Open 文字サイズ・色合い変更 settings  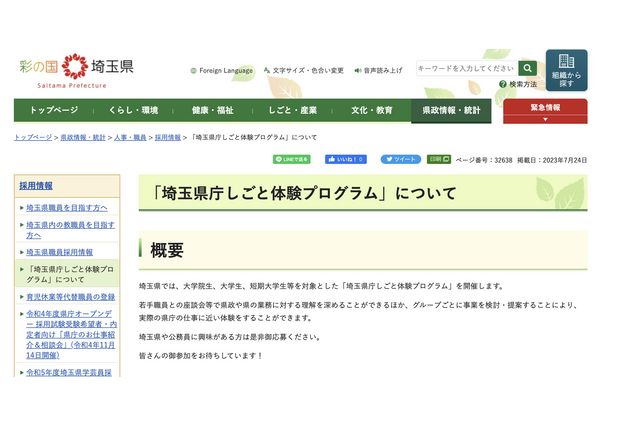coord(304,71)
